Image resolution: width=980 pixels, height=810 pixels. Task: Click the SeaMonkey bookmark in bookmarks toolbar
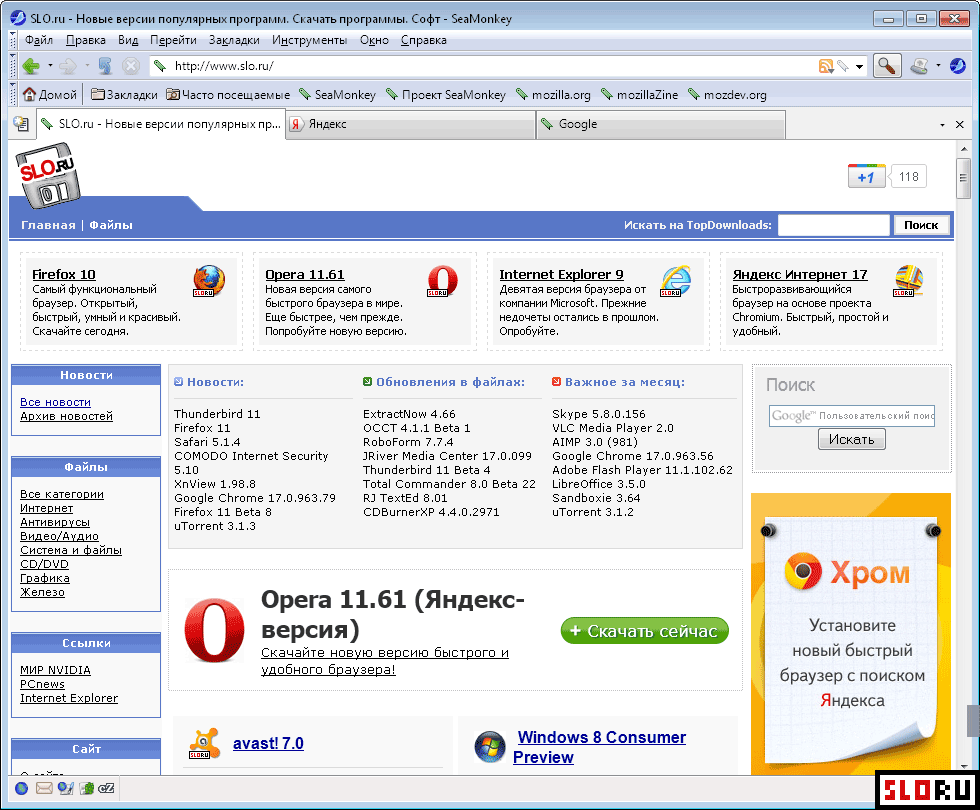click(338, 94)
